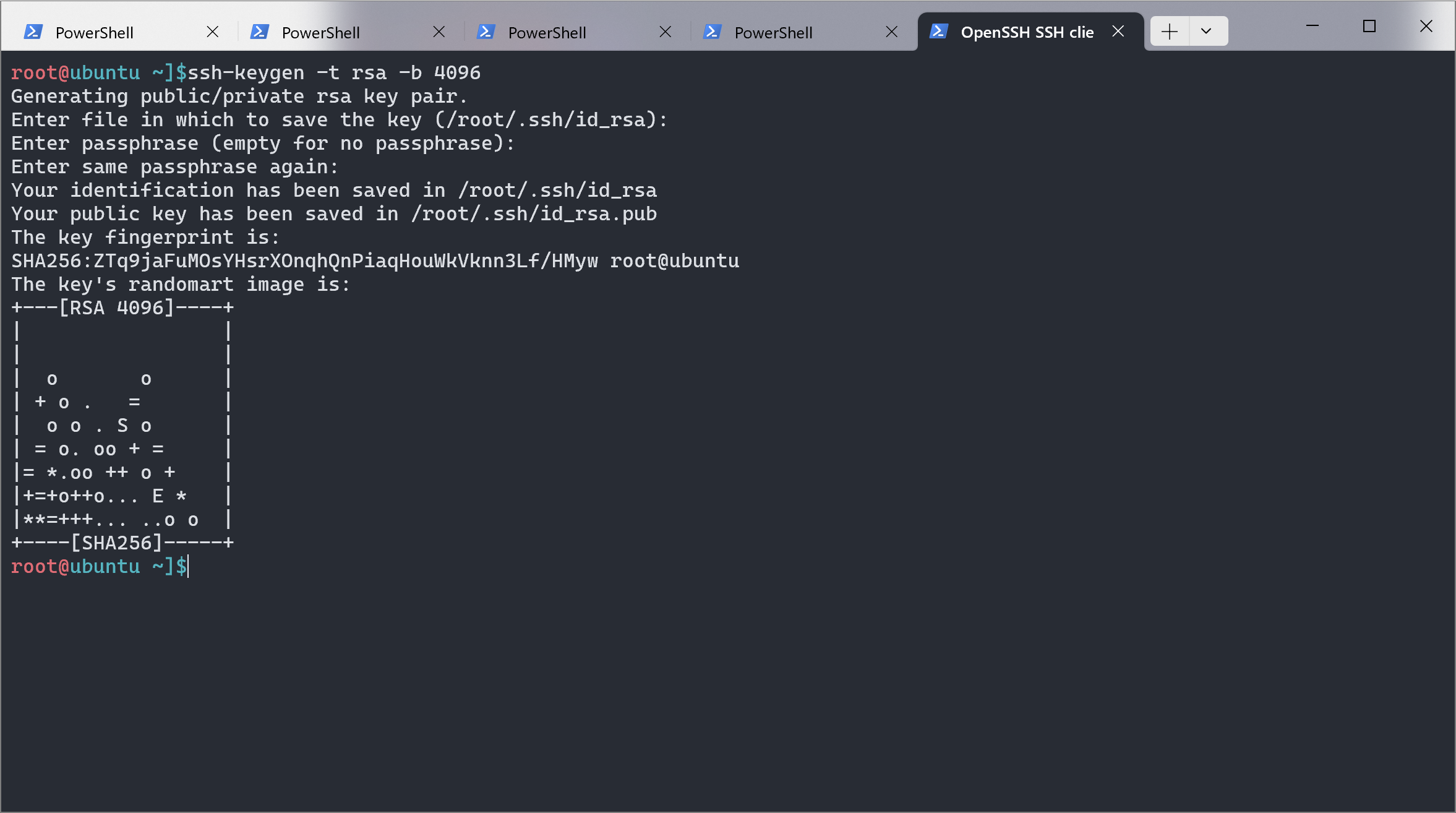Open a new tab with the plus button
1456x813 pixels.
(x=1169, y=32)
